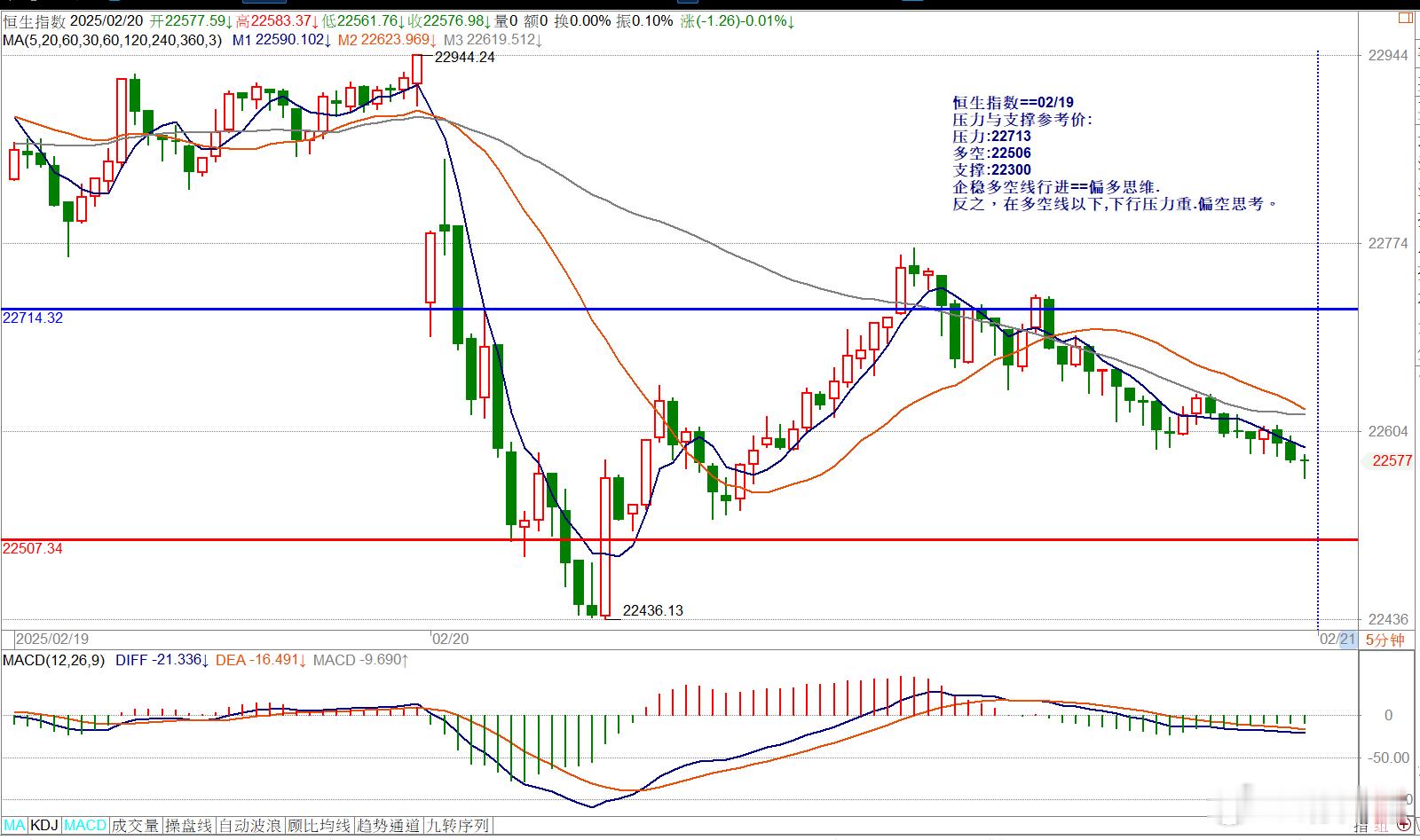Select the blue 22714.32 resistance line
The height and width of the screenshot is (840, 1420).
click(x=679, y=309)
